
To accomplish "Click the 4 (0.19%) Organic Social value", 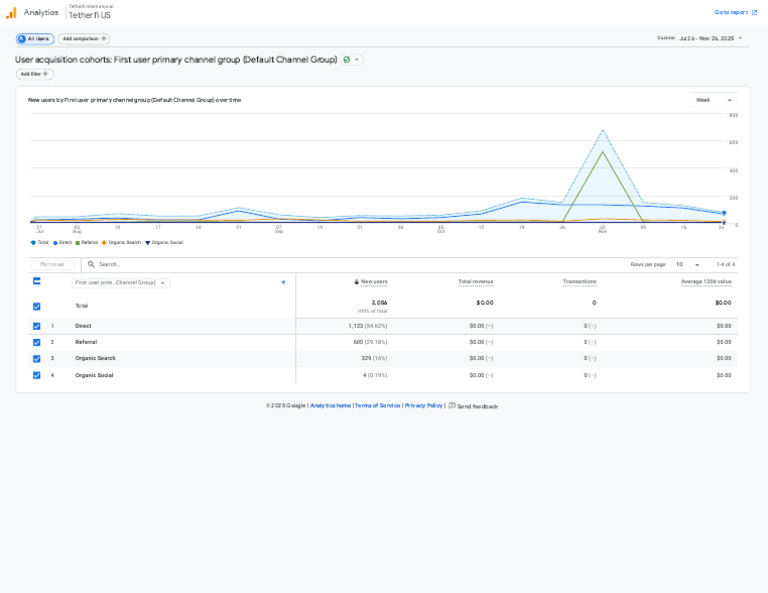I will point(375,375).
